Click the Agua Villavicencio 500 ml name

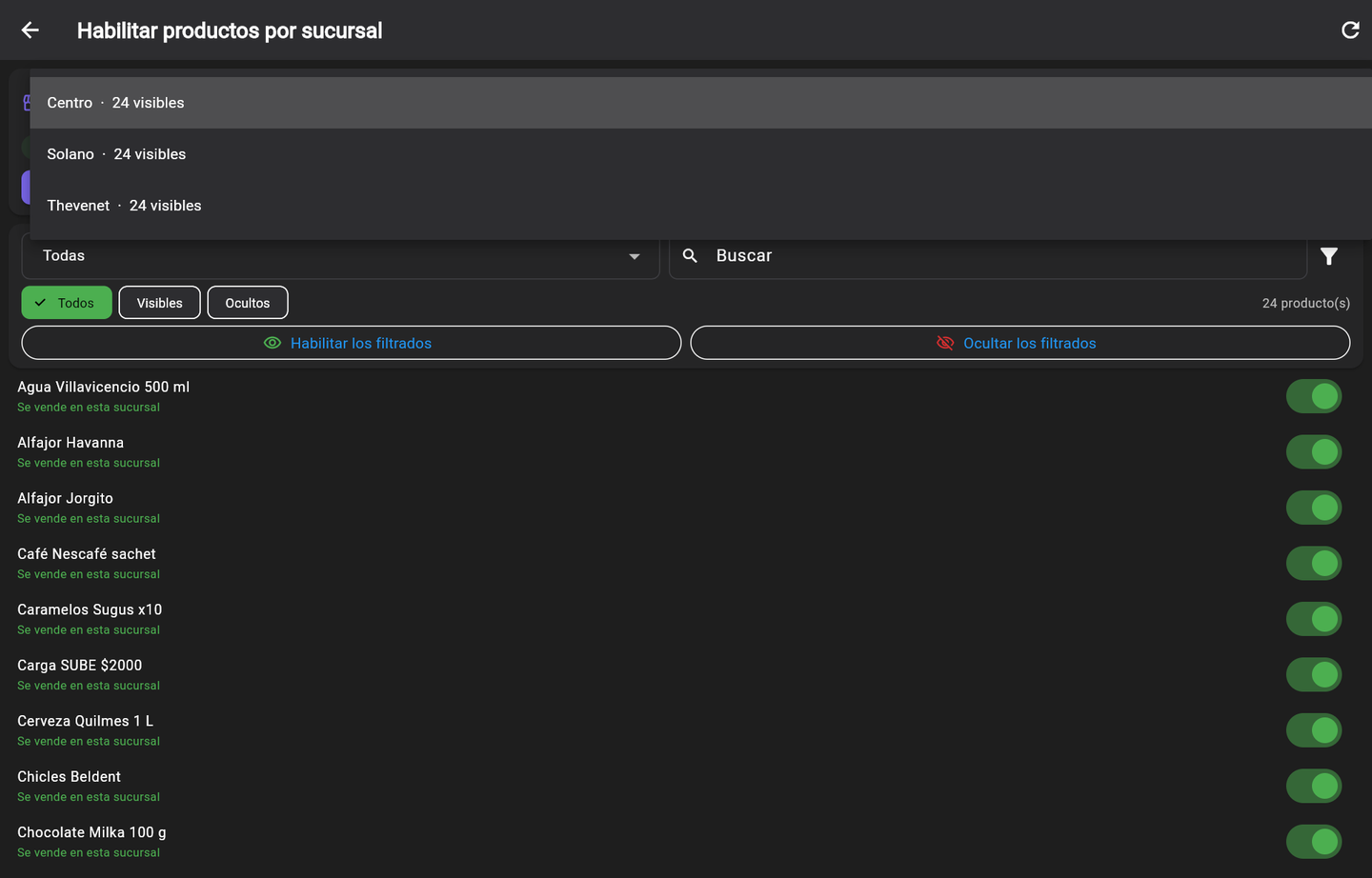pos(103,387)
